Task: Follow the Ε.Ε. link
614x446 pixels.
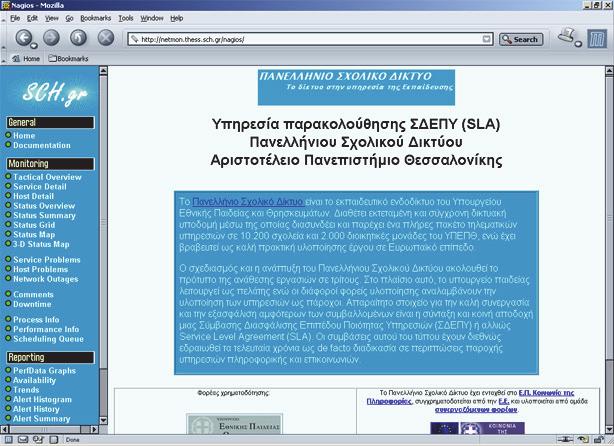Action: 504,401
